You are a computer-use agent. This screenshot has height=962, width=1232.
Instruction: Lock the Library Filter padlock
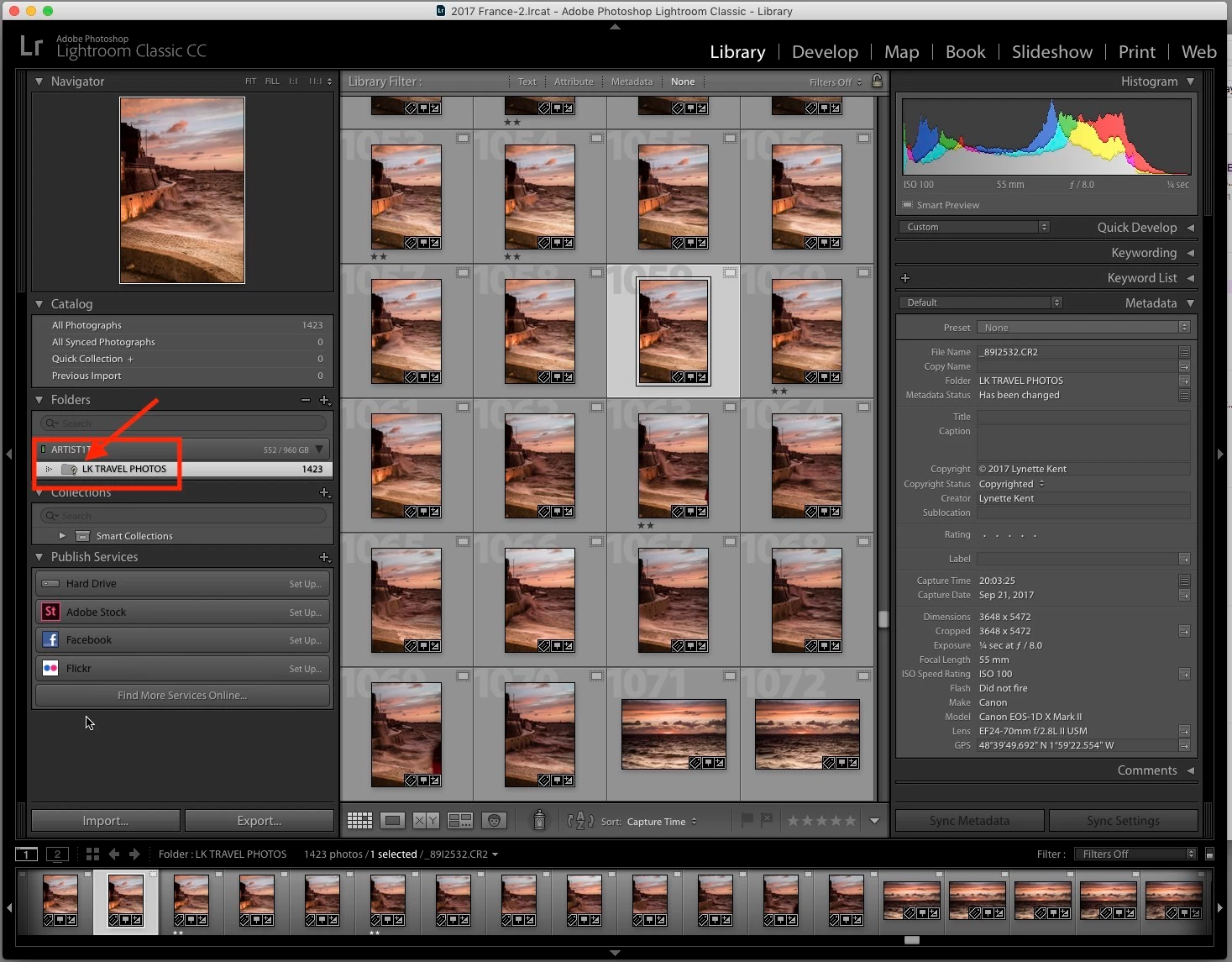click(x=877, y=81)
